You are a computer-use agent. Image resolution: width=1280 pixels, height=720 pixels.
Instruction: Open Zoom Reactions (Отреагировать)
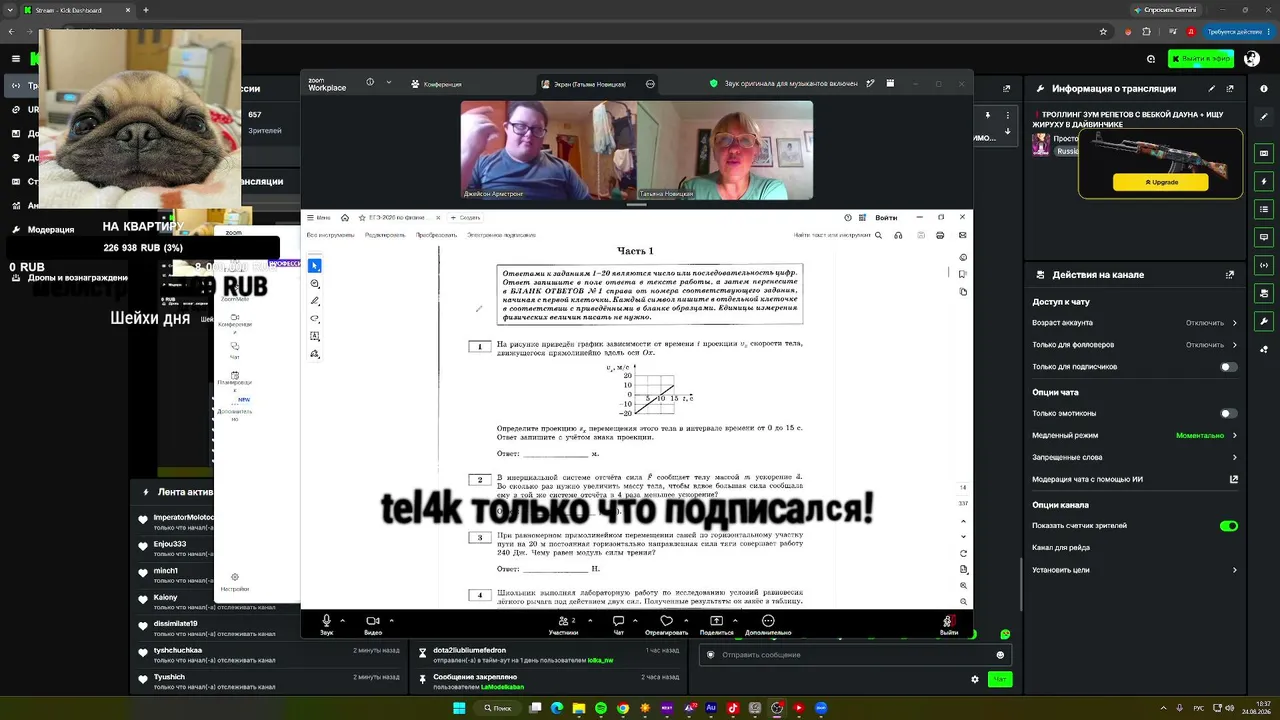(x=666, y=625)
